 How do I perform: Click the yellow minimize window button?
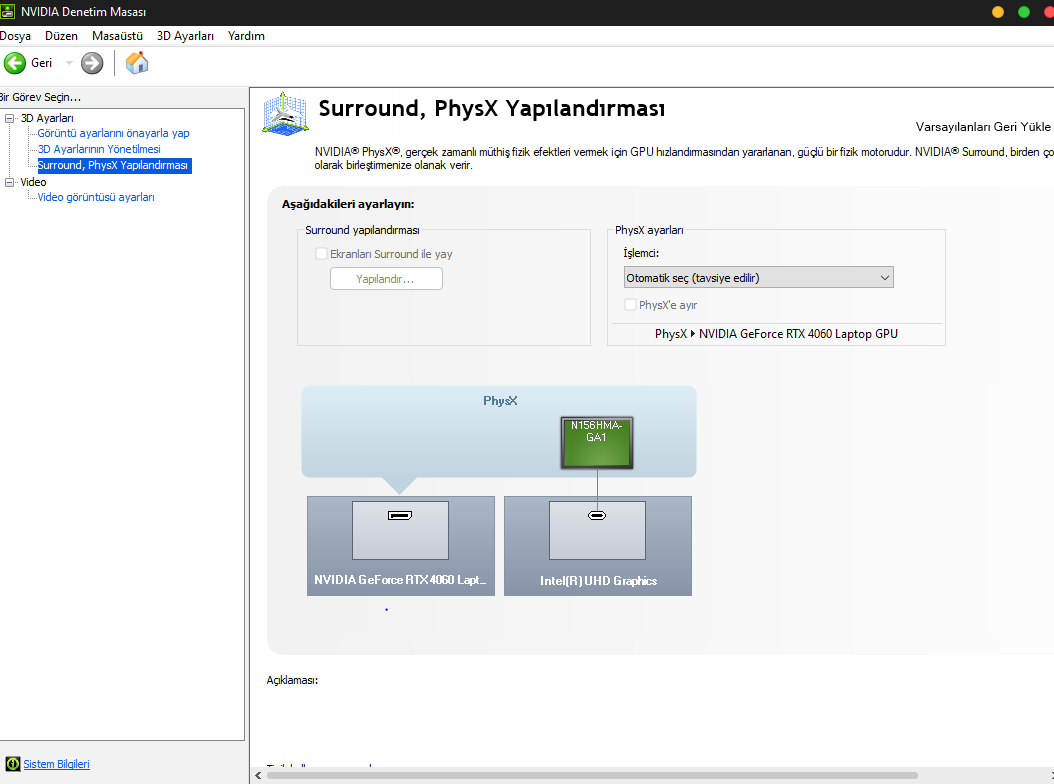pos(998,12)
